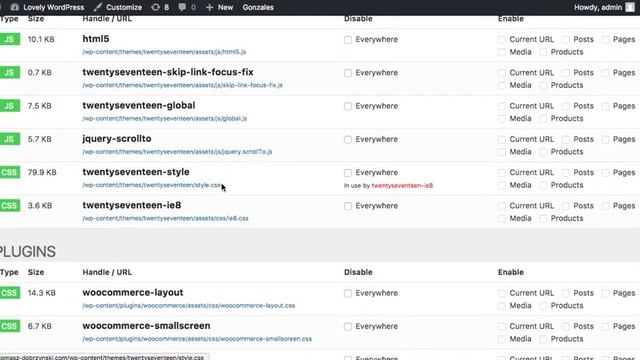Open skip-link-focus-fix.js URL link

pos(182,85)
